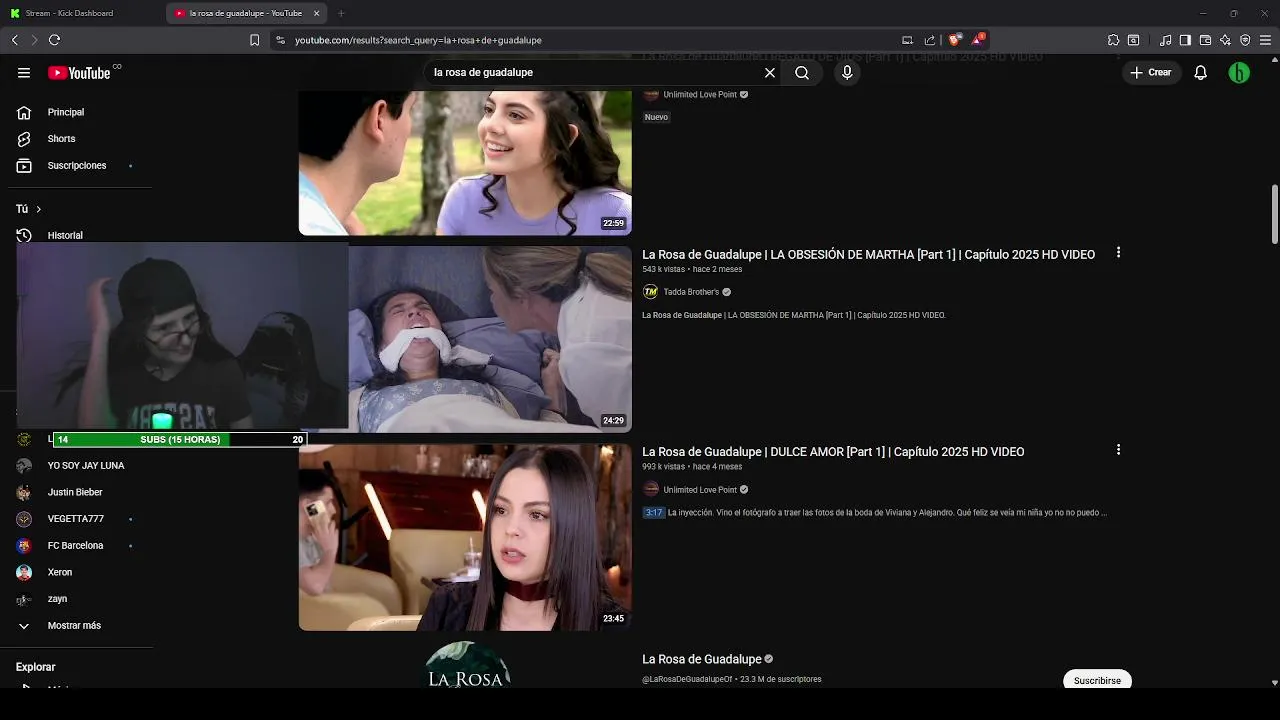Click the Crear button
This screenshot has height=720, width=1280.
pyautogui.click(x=1150, y=73)
